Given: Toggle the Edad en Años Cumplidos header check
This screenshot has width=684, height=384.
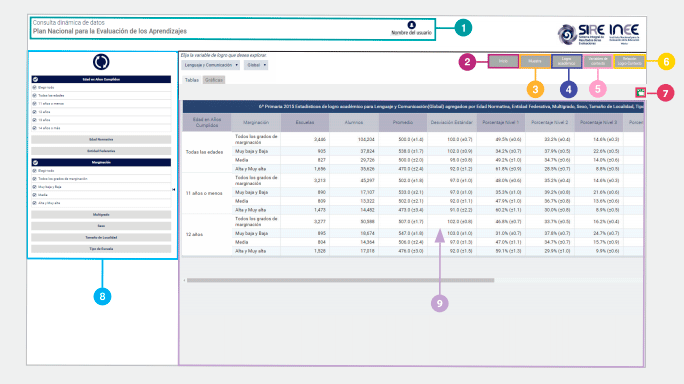Looking at the screenshot, I should click(x=35, y=79).
